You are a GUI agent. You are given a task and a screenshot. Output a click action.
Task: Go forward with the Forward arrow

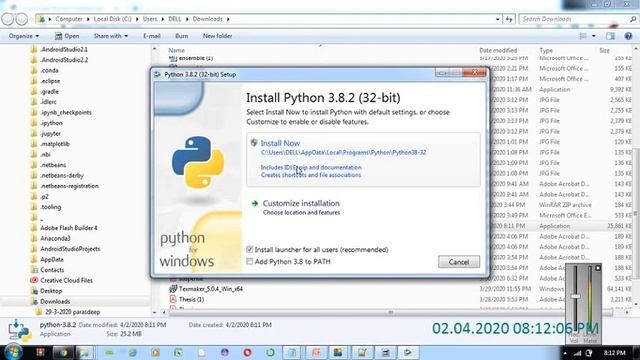coord(22,19)
